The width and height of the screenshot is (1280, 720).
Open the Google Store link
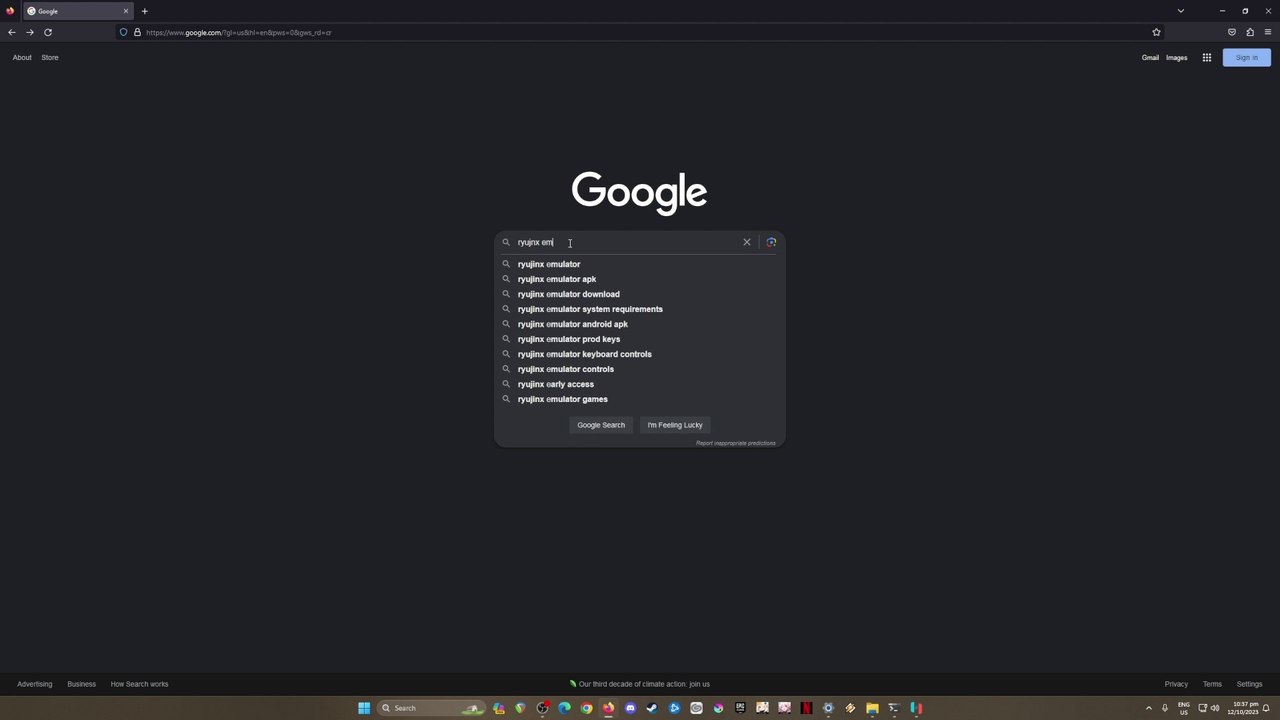point(50,57)
